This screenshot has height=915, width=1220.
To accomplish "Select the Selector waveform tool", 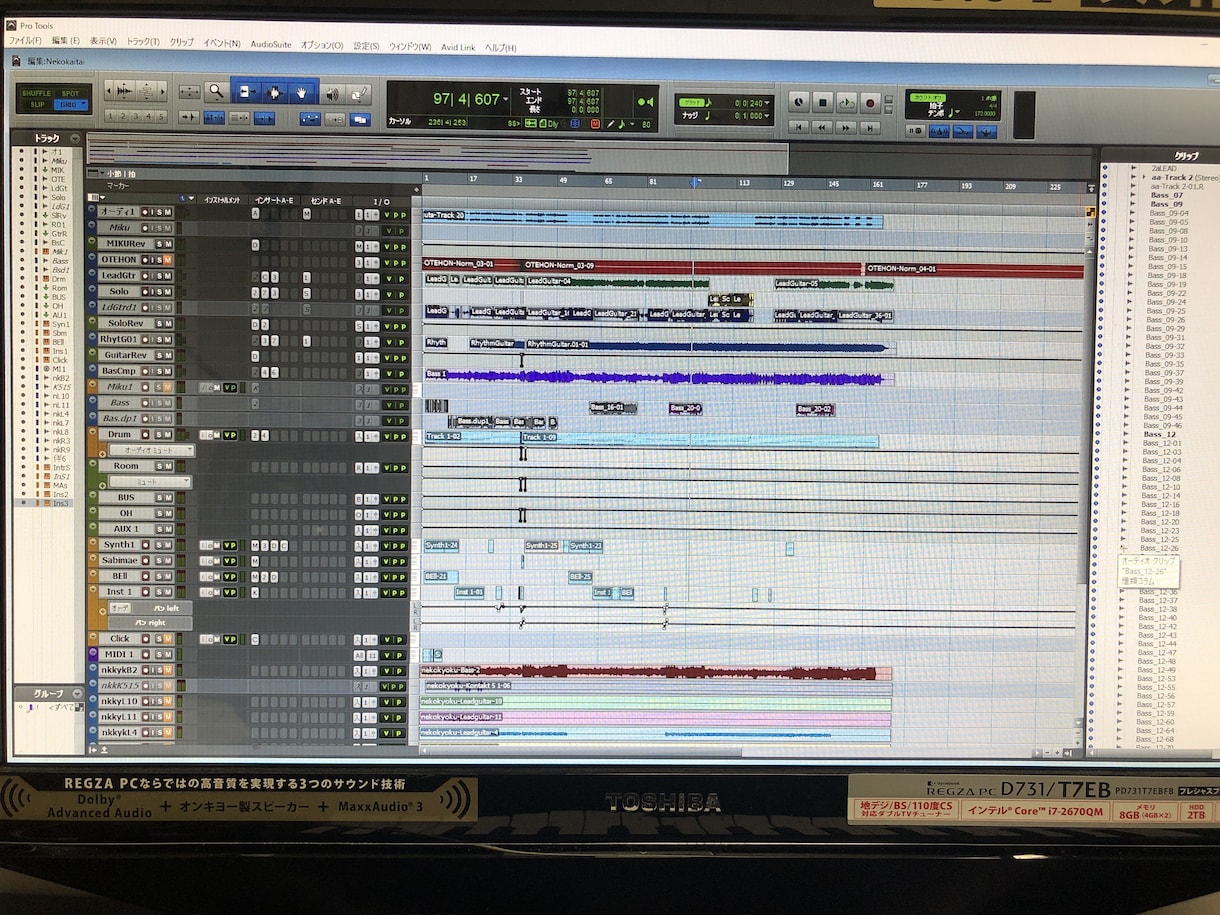I will coord(275,92).
